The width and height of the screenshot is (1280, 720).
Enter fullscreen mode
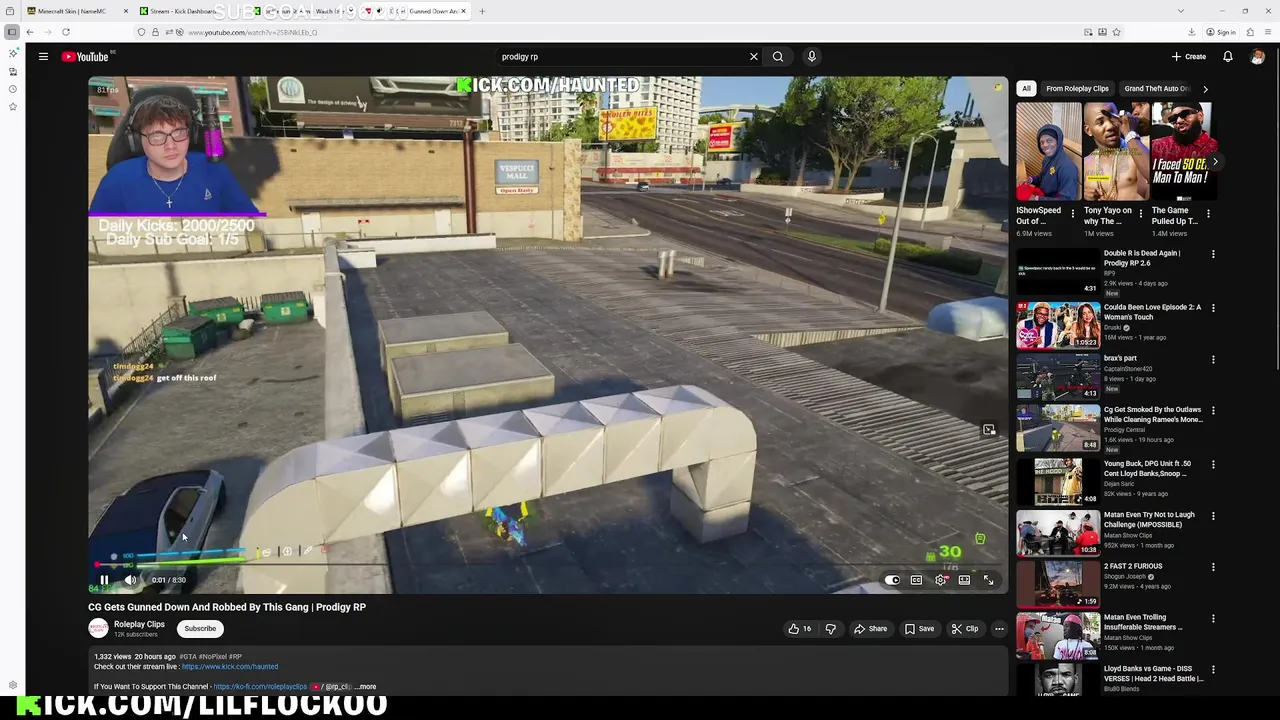pyautogui.click(x=988, y=580)
